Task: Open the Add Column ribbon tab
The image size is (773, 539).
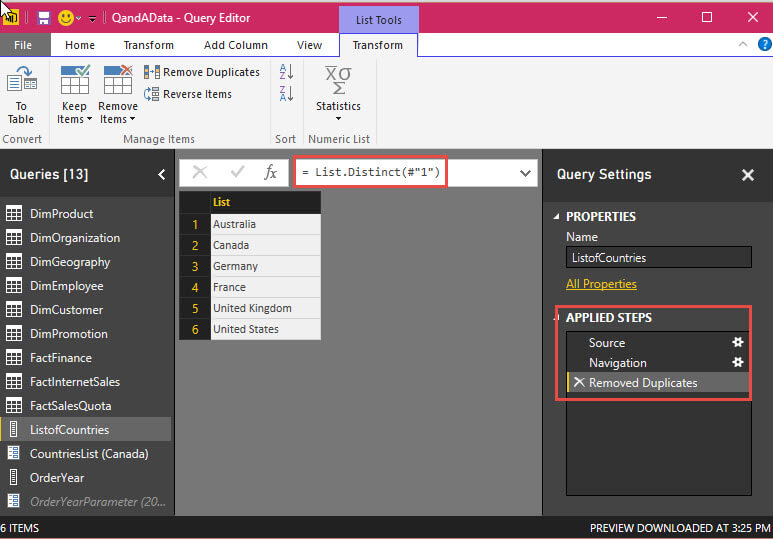Action: tap(236, 45)
